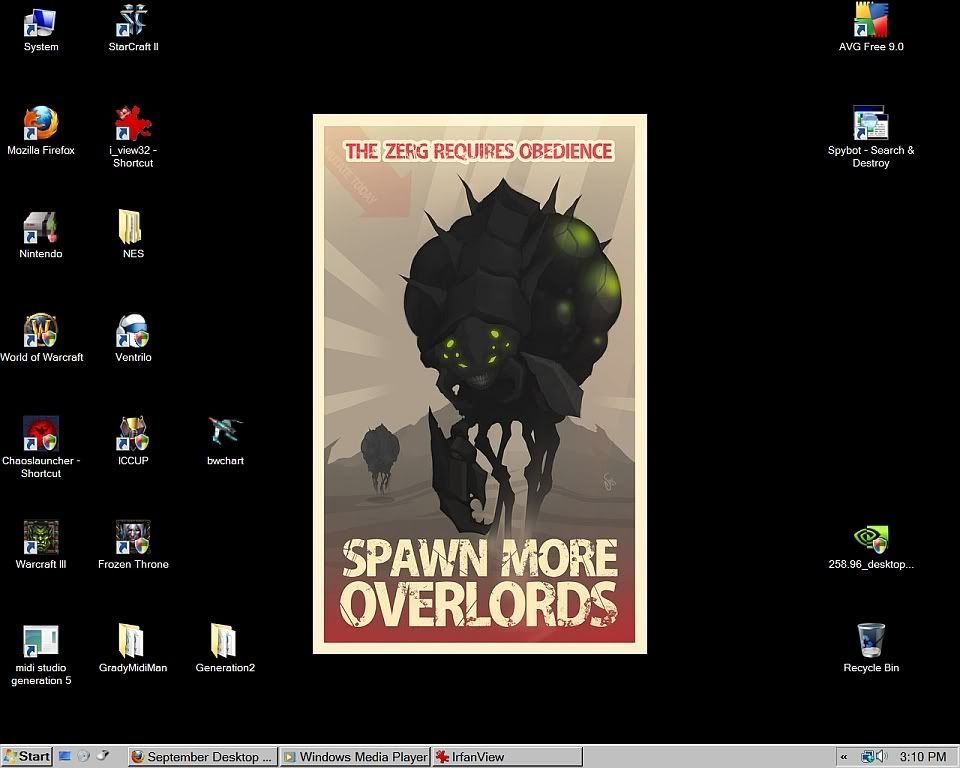Switch to the IrfanView taskbar window
This screenshot has width=960, height=768.
click(x=507, y=757)
